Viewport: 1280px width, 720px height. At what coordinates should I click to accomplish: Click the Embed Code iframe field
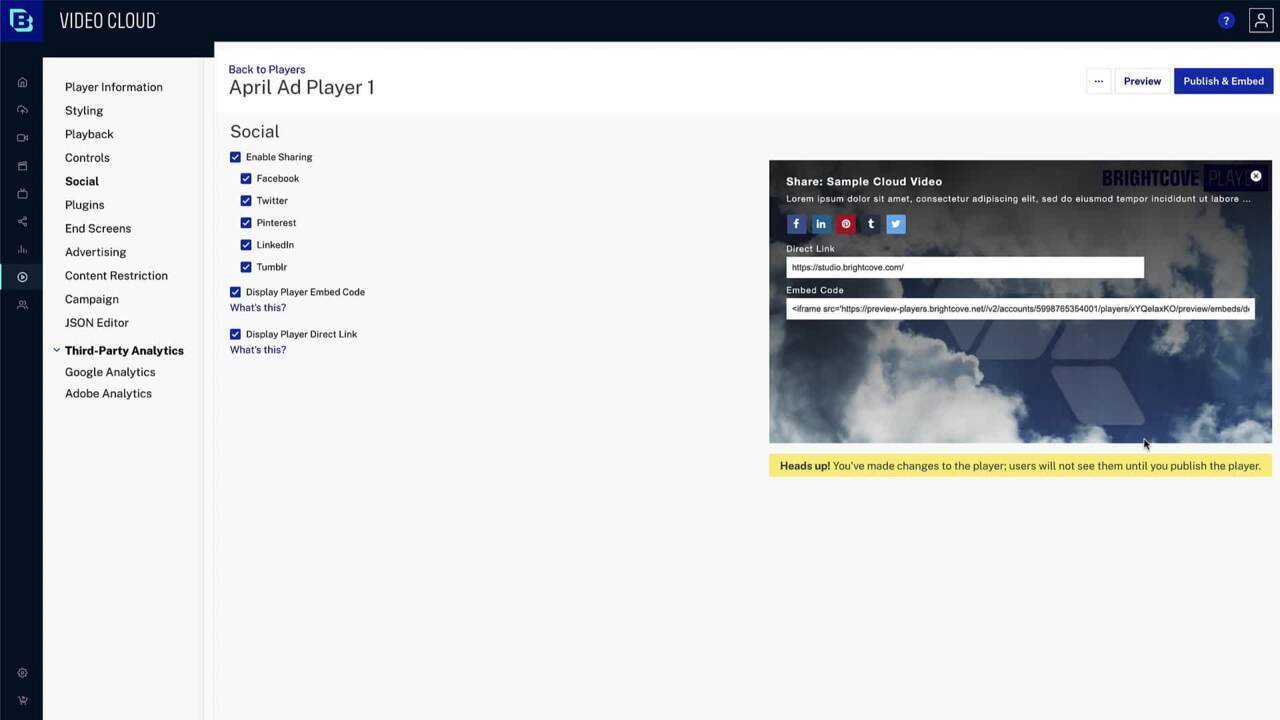(1020, 309)
